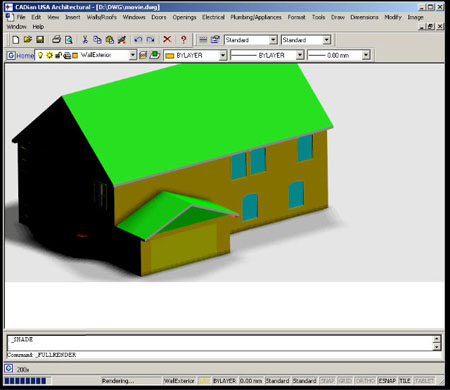Click the red X delete icon
The width and height of the screenshot is (450, 390).
tap(167, 39)
